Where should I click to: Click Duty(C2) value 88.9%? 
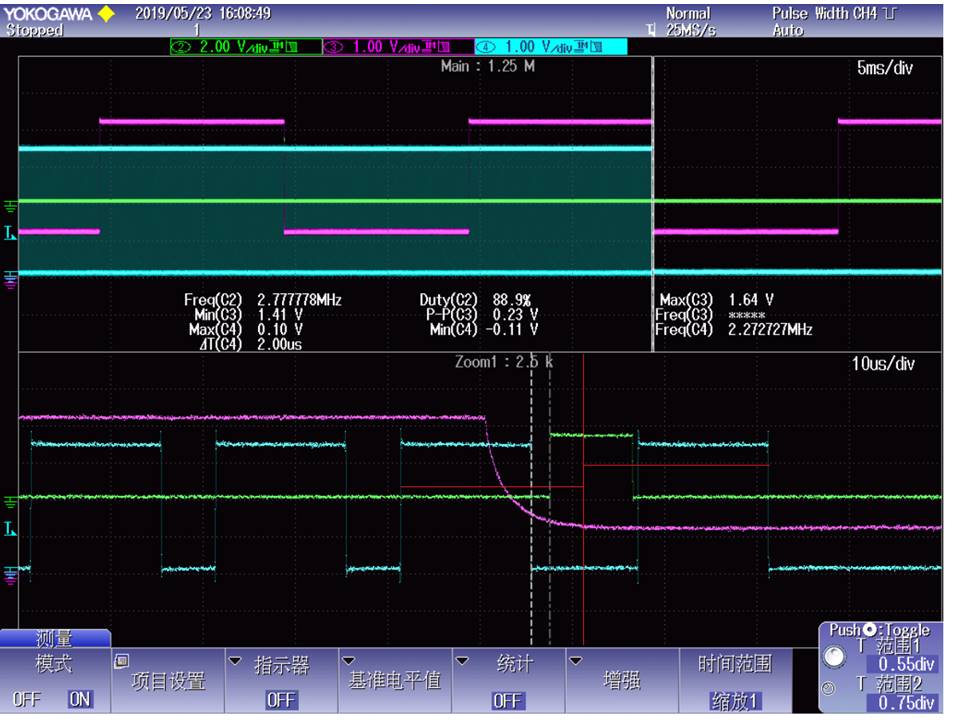512,300
